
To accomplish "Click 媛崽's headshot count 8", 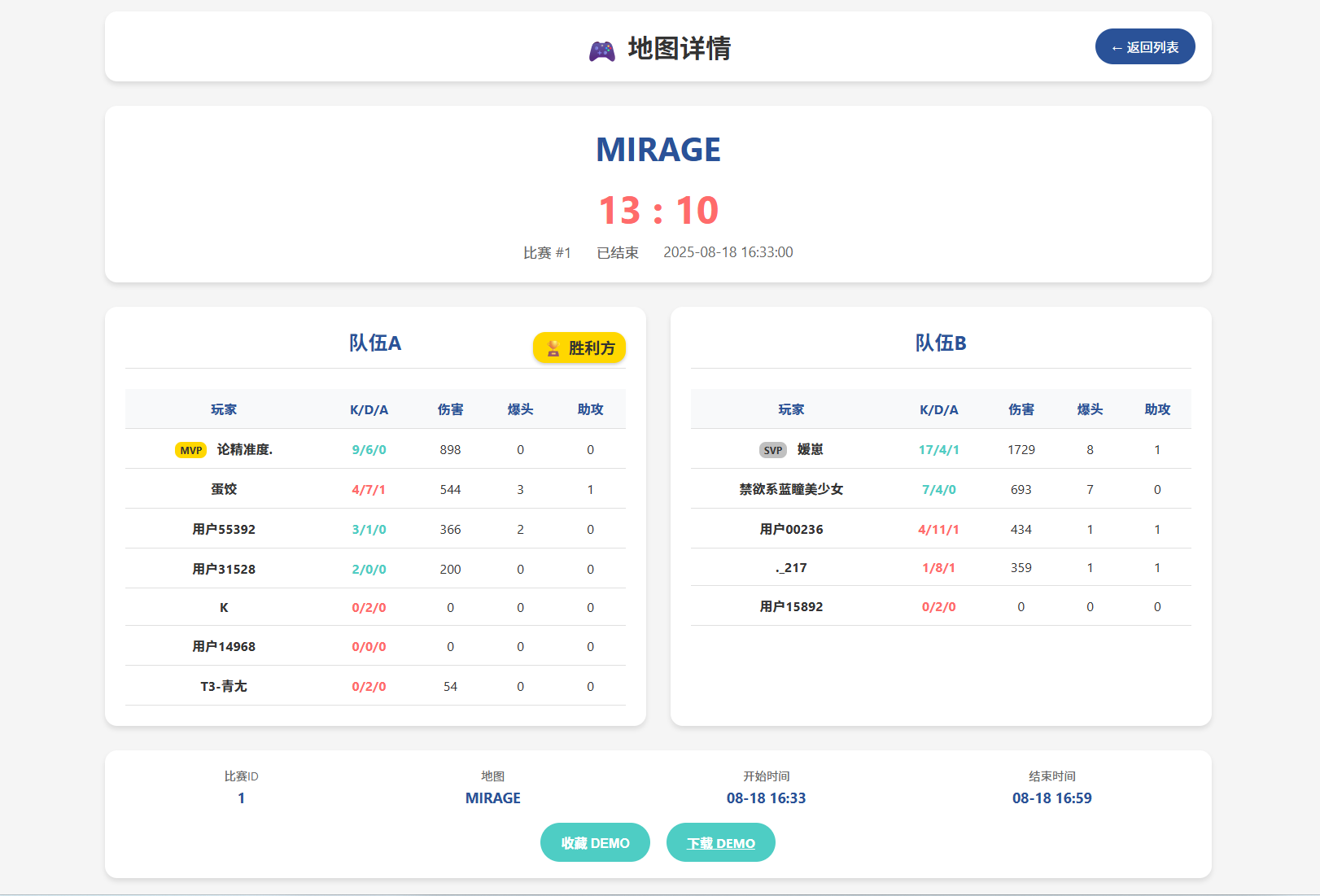I will [x=1090, y=449].
